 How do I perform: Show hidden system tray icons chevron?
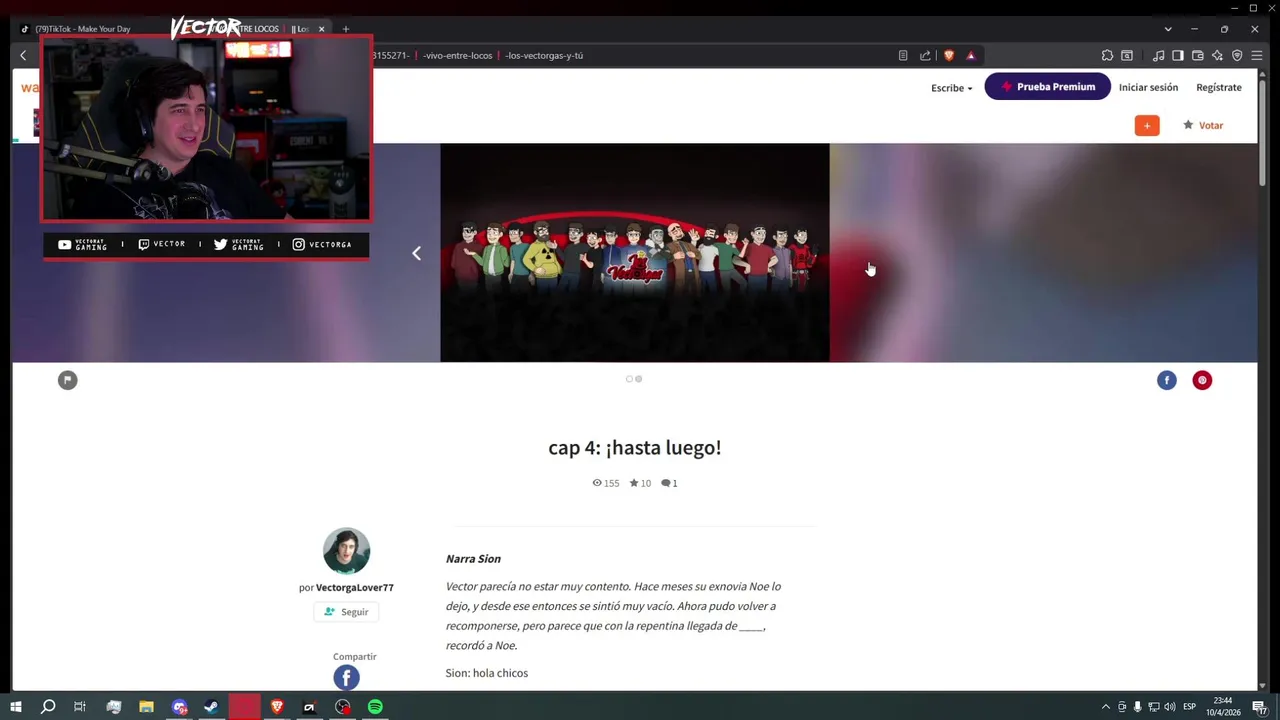coord(1105,707)
